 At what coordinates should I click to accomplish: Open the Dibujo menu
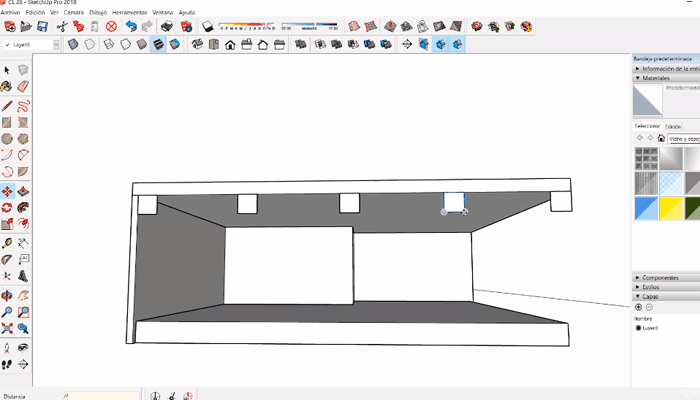(98, 12)
